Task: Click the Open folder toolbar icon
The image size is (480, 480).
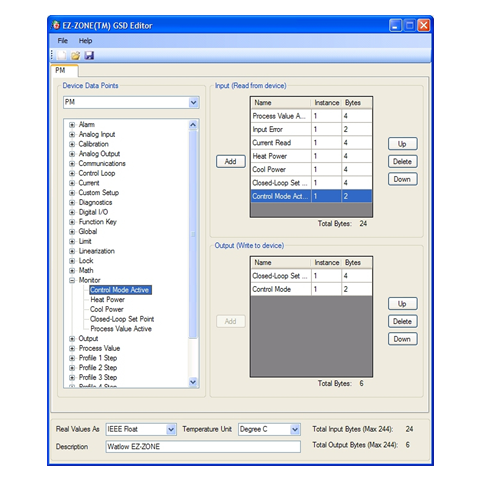Action: click(x=76, y=55)
